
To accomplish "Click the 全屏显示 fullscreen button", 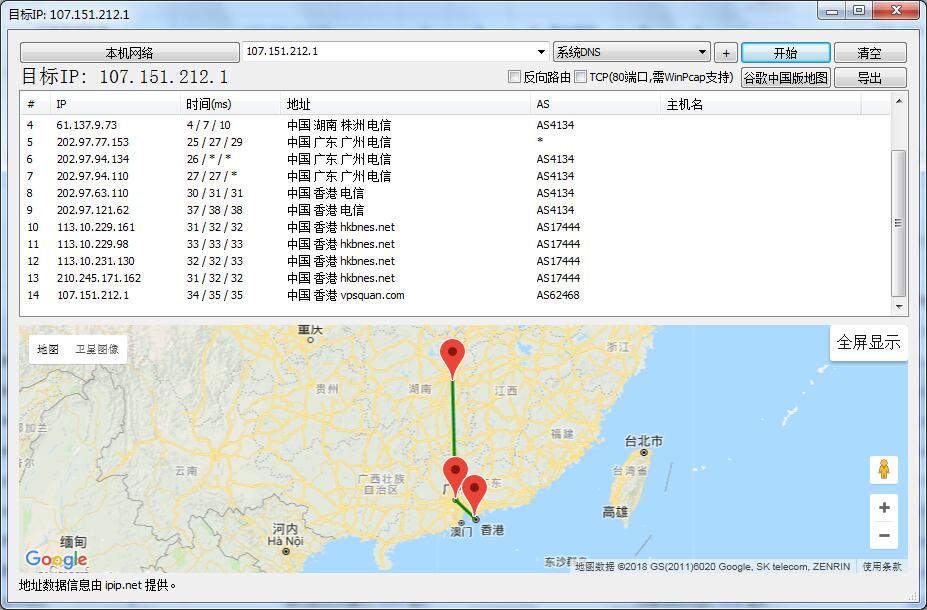I will (869, 341).
